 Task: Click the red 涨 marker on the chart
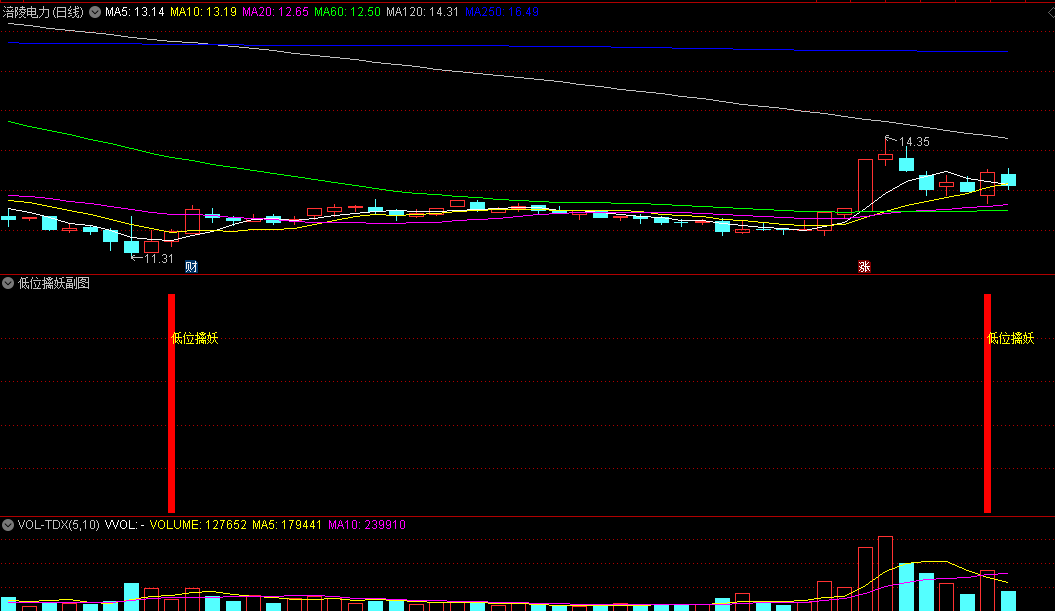coord(865,266)
